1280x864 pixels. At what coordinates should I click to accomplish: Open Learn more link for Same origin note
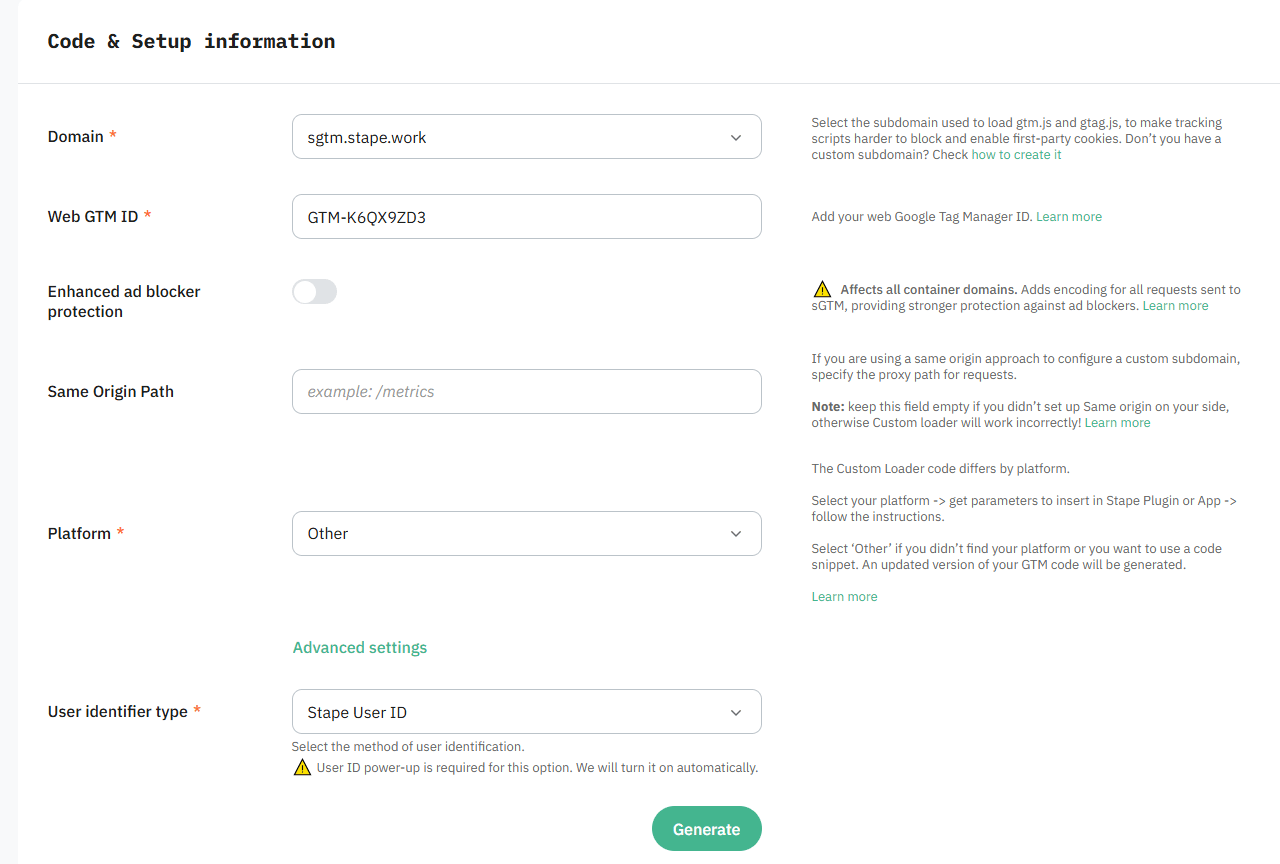tap(1117, 423)
